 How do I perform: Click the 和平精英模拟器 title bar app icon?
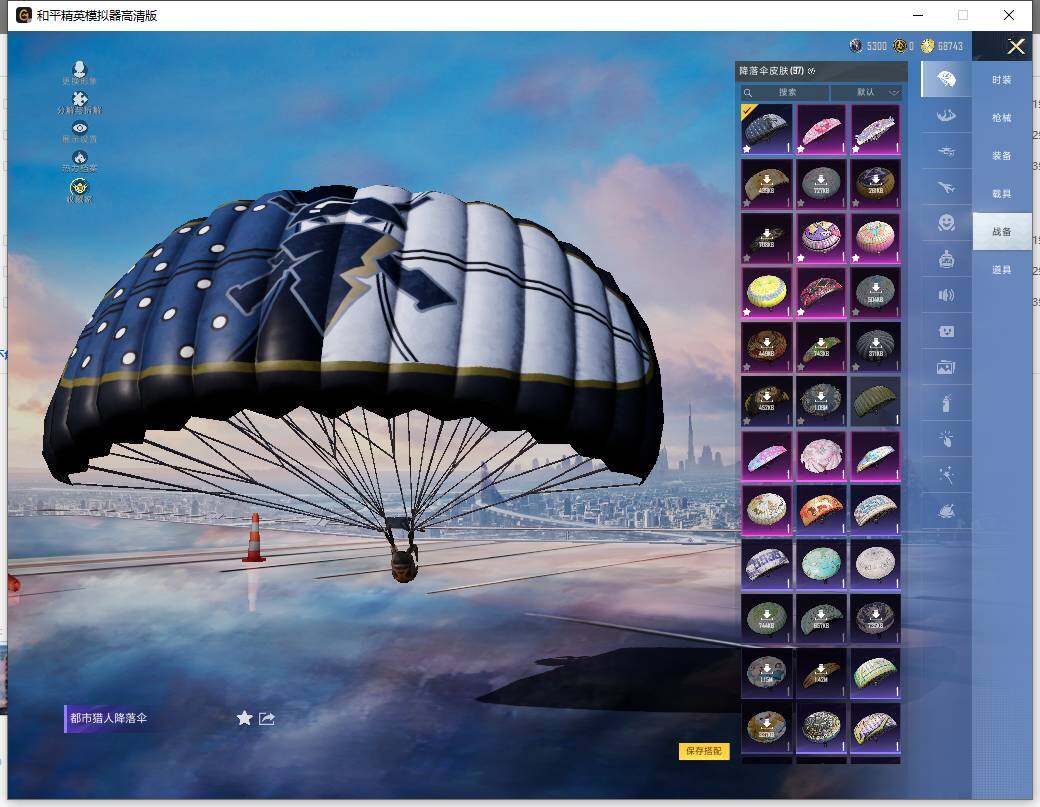24,15
